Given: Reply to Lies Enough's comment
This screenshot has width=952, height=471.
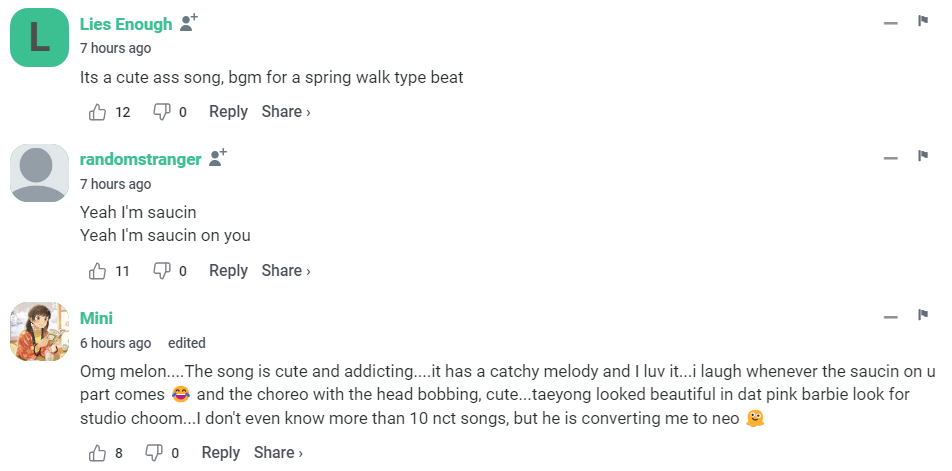Looking at the screenshot, I should (x=228, y=112).
